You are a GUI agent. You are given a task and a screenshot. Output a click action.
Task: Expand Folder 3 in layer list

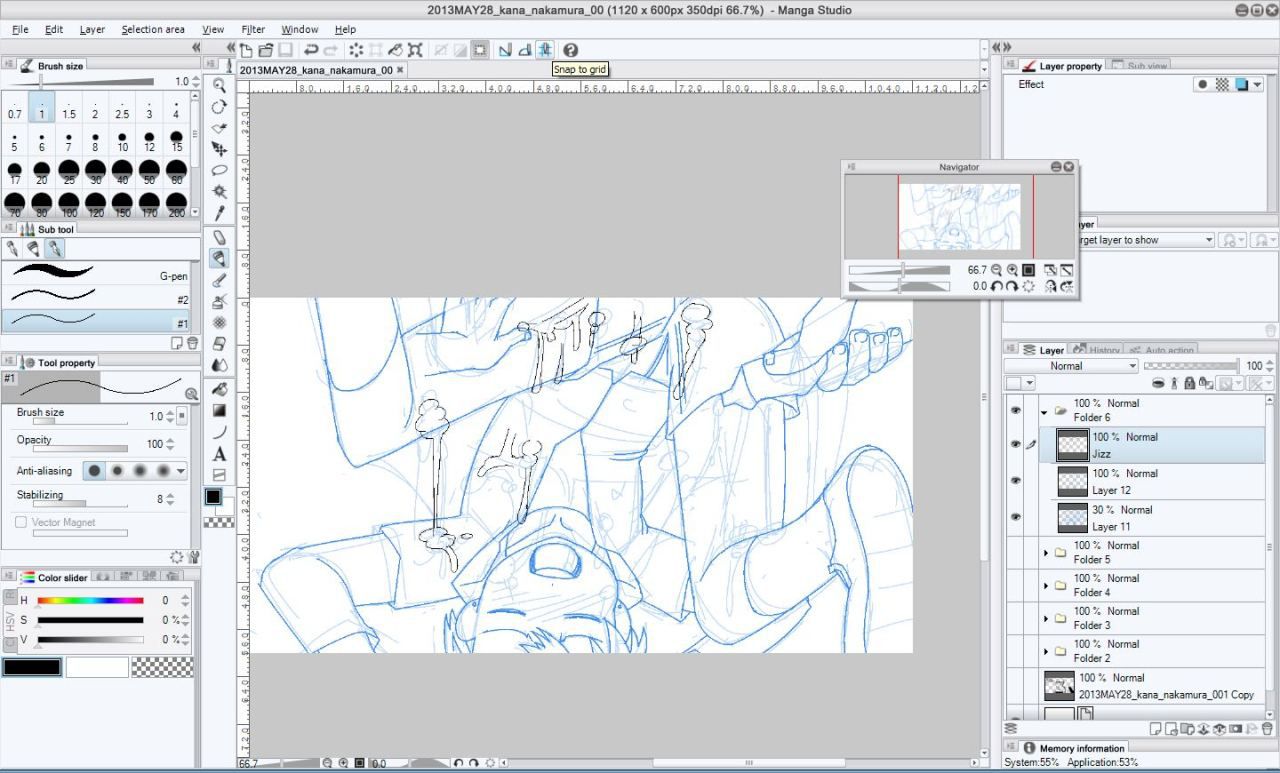point(1046,619)
